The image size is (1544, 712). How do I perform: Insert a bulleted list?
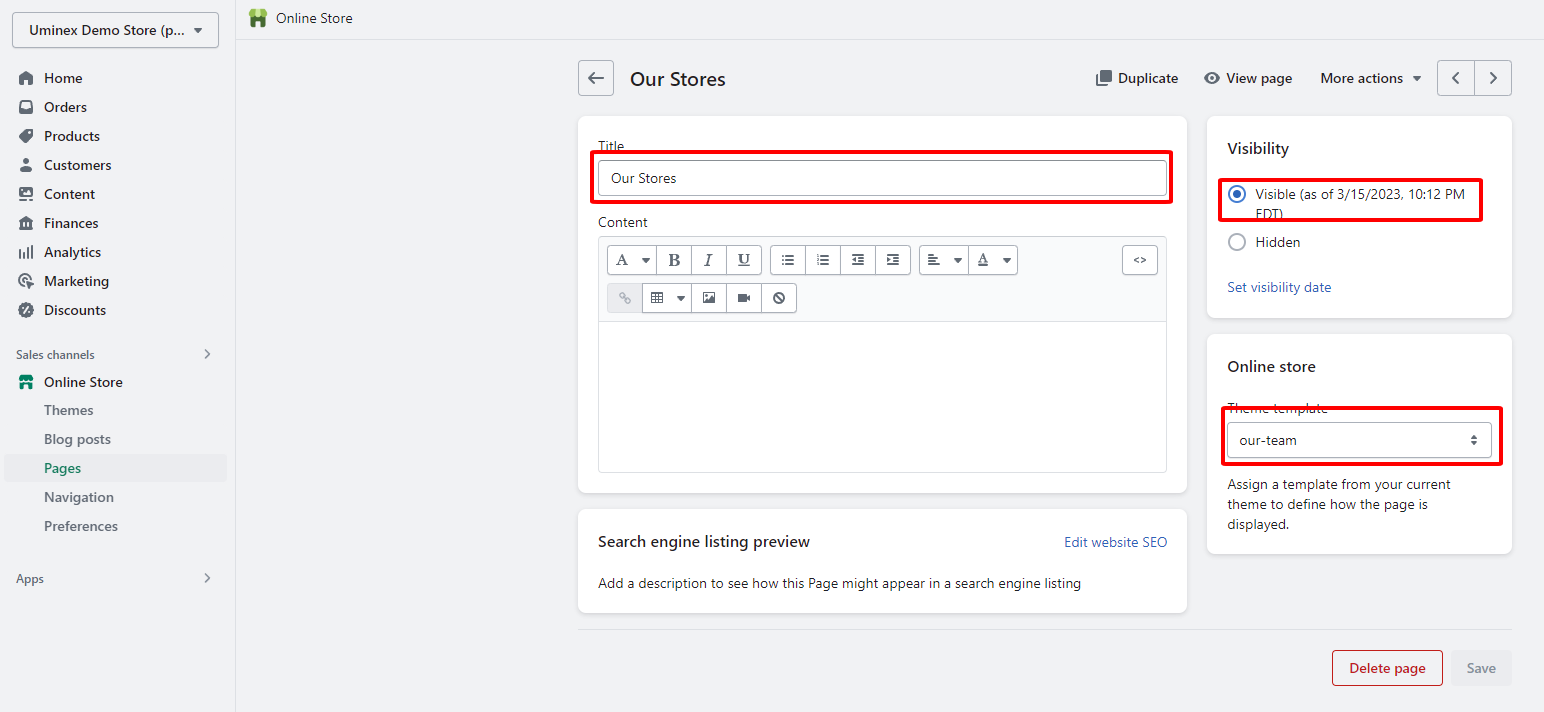788,260
